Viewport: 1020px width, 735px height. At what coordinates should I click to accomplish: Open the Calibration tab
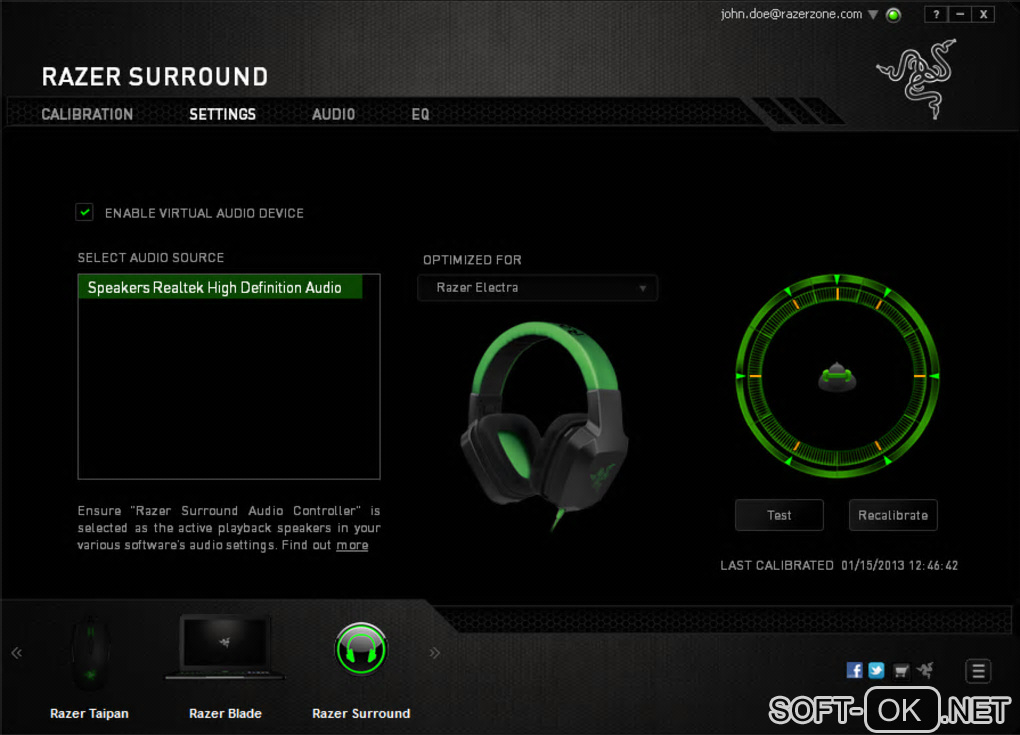[x=87, y=114]
